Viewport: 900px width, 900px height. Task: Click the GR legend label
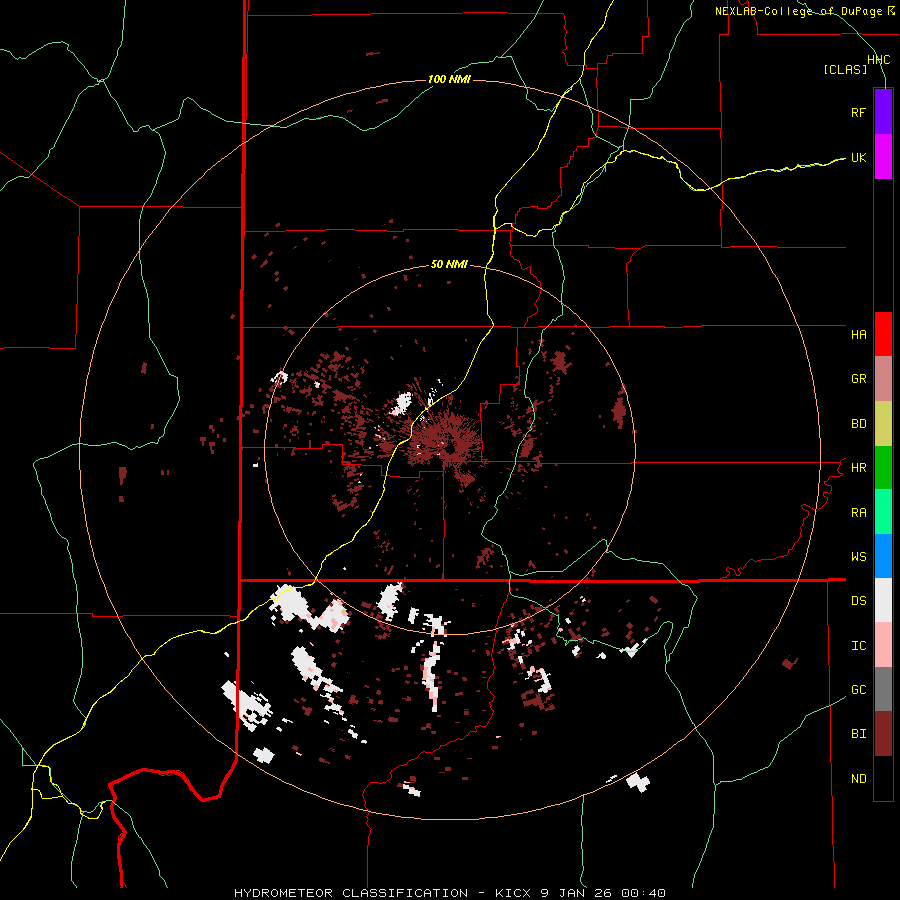click(x=858, y=379)
